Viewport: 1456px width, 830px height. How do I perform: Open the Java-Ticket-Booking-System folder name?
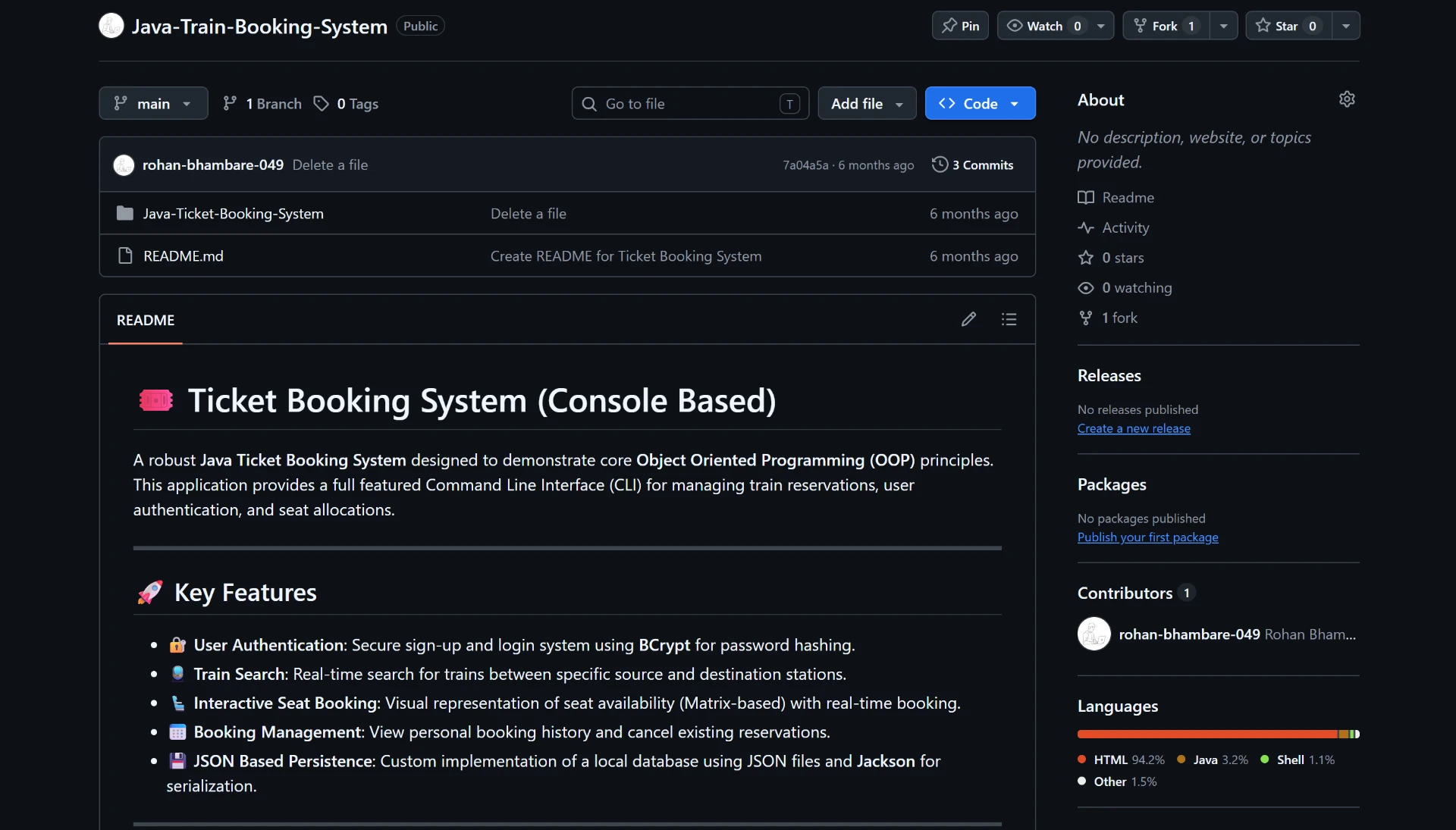pyautogui.click(x=234, y=214)
